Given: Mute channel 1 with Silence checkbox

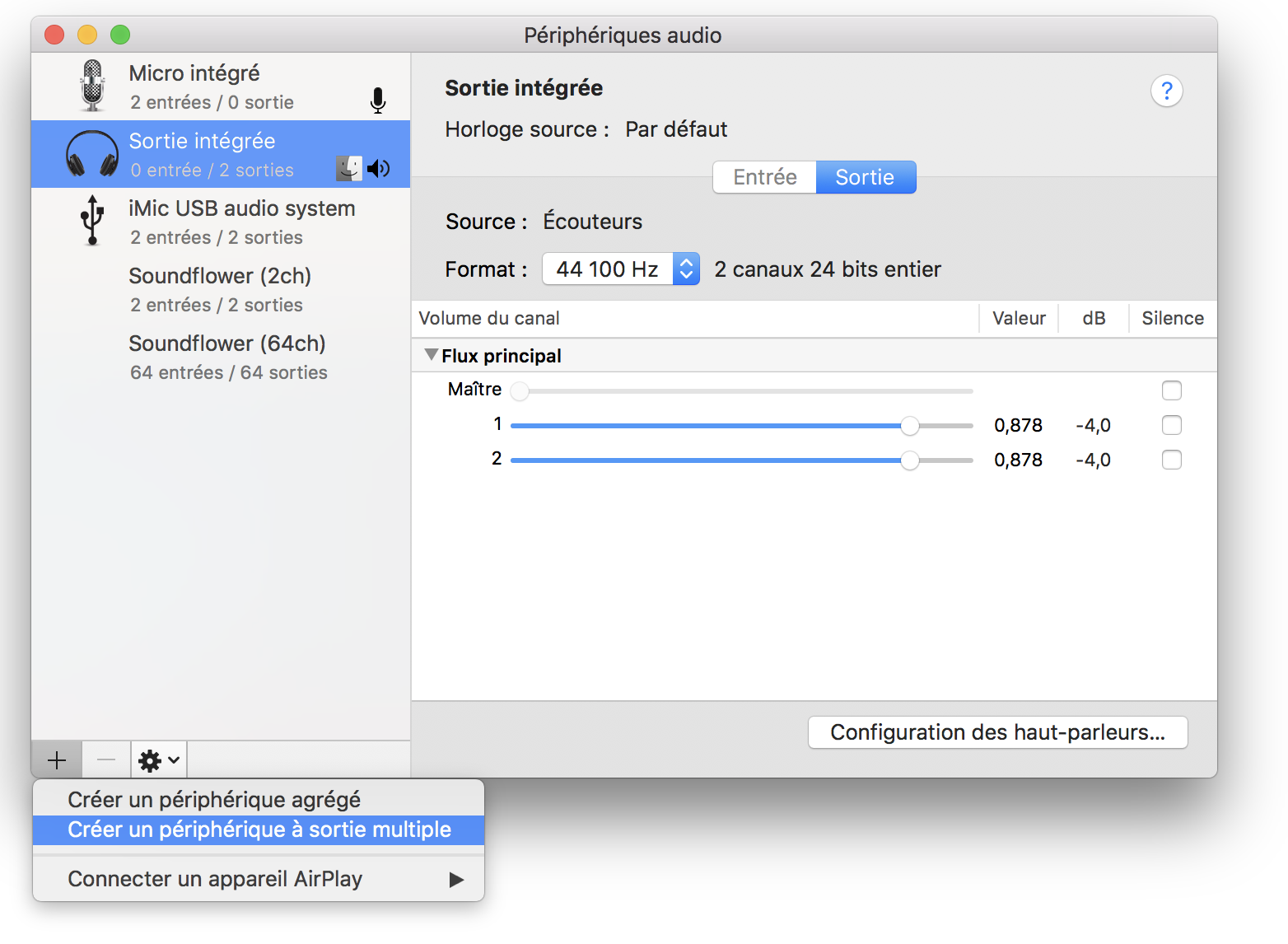Looking at the screenshot, I should point(1171,425).
